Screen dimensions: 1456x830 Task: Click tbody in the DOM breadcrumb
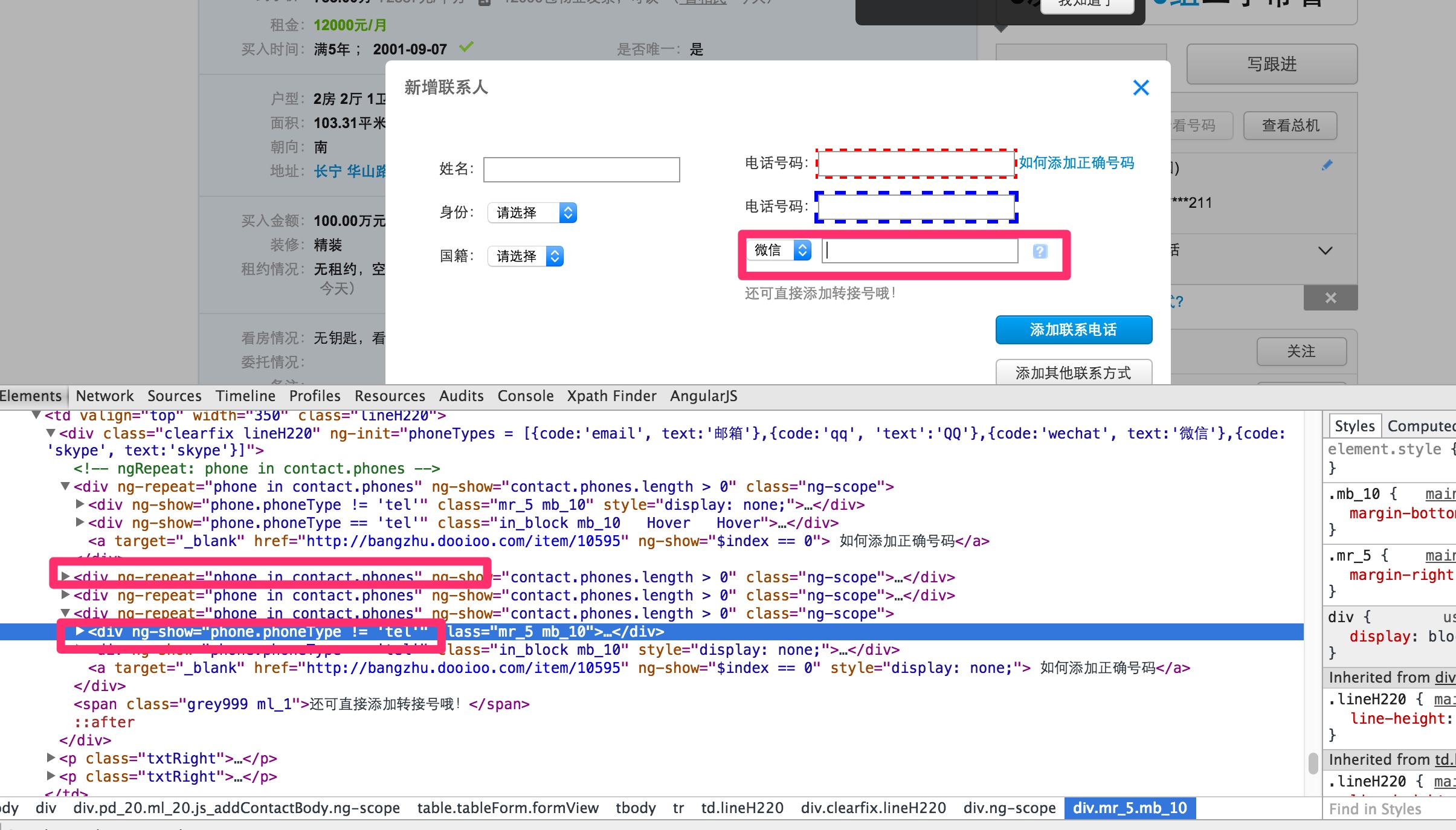[636, 808]
